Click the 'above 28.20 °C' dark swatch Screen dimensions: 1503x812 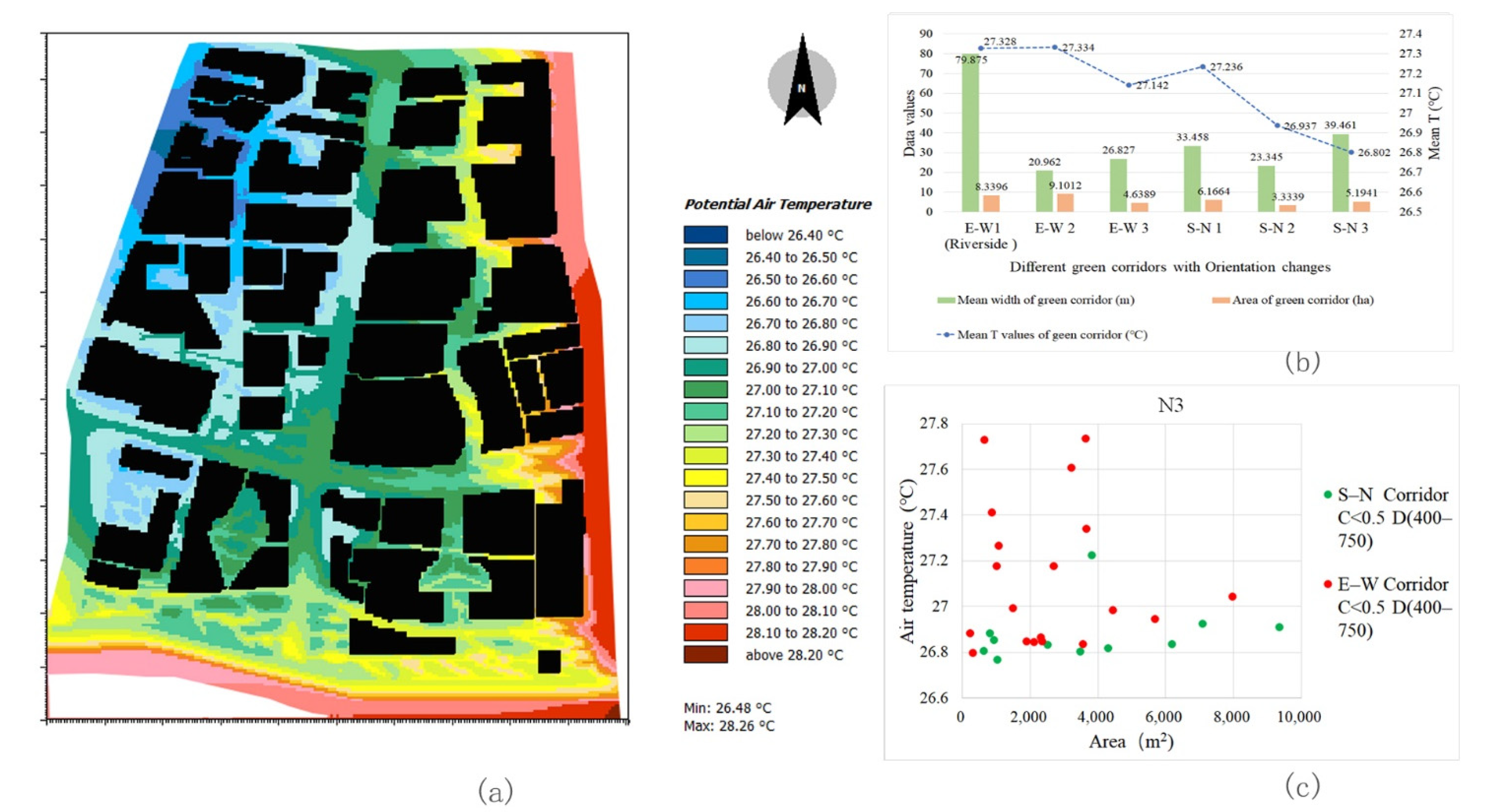706,654
